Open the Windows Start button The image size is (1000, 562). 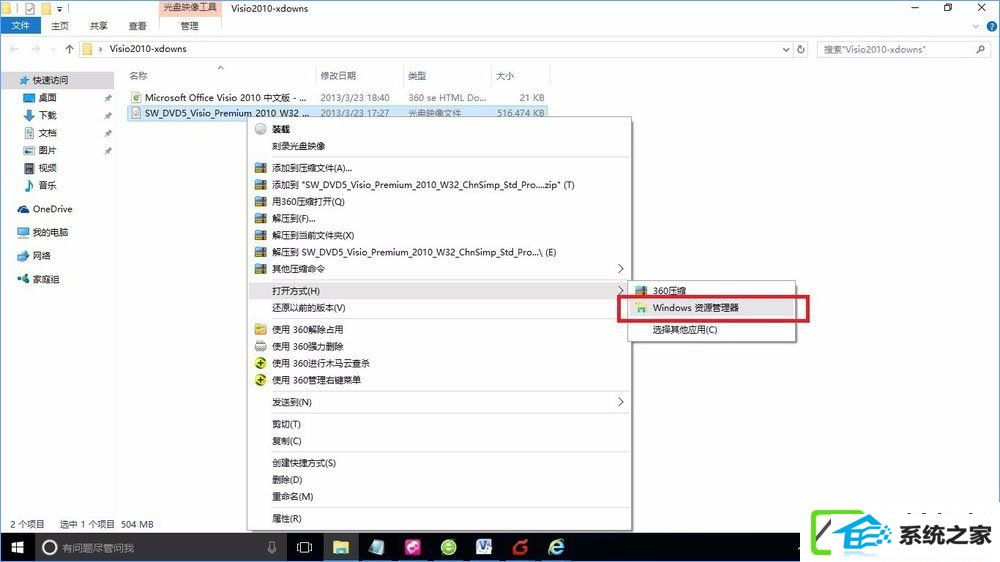(17, 547)
